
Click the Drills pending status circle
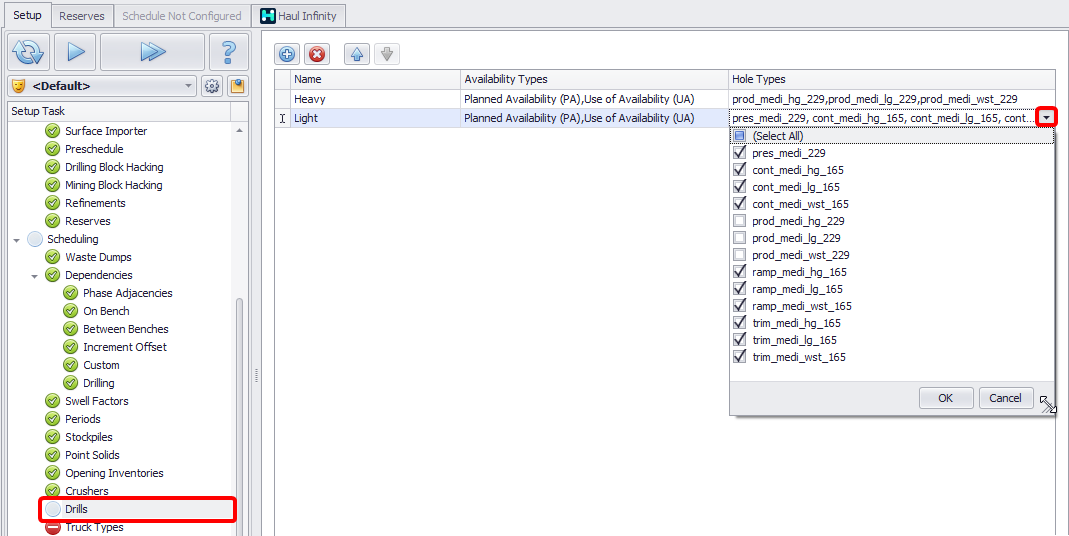tap(52, 509)
